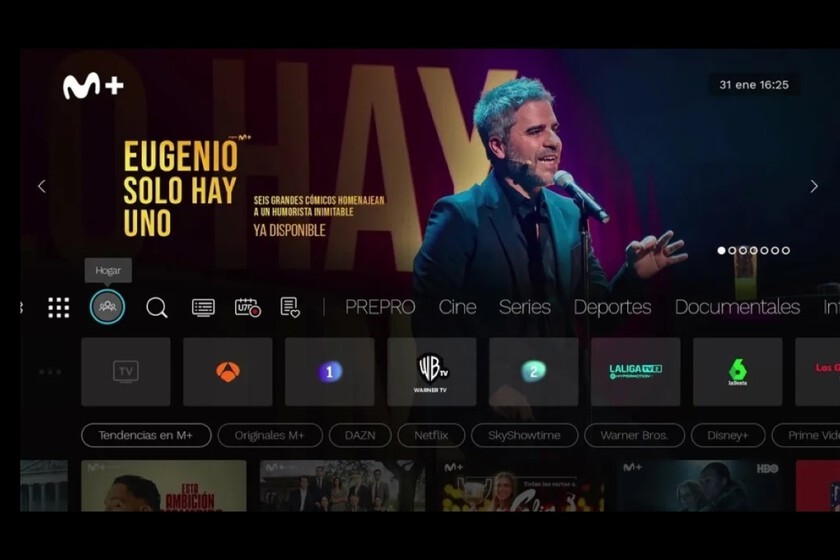The width and height of the screenshot is (840, 560).
Task: Open the Documentales category
Action: tap(737, 307)
